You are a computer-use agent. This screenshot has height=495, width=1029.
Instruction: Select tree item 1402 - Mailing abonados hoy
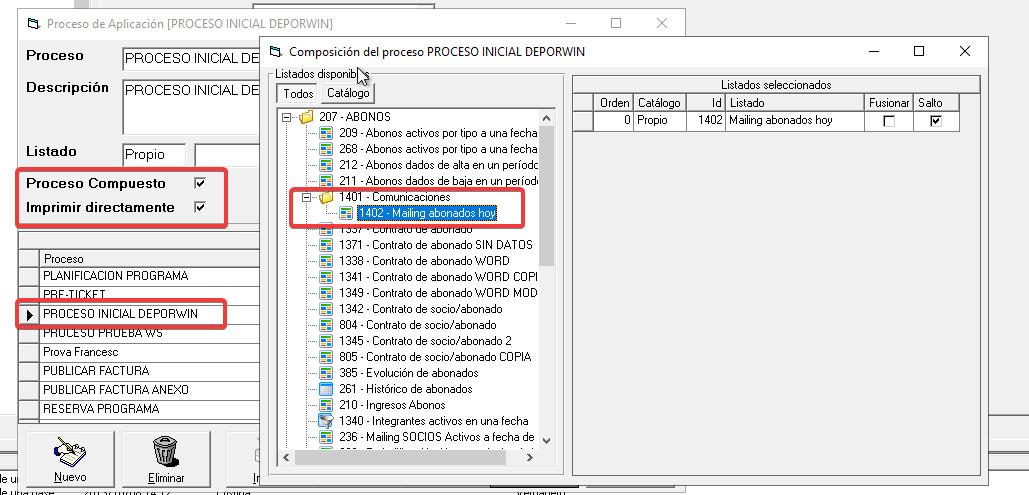[x=427, y=213]
